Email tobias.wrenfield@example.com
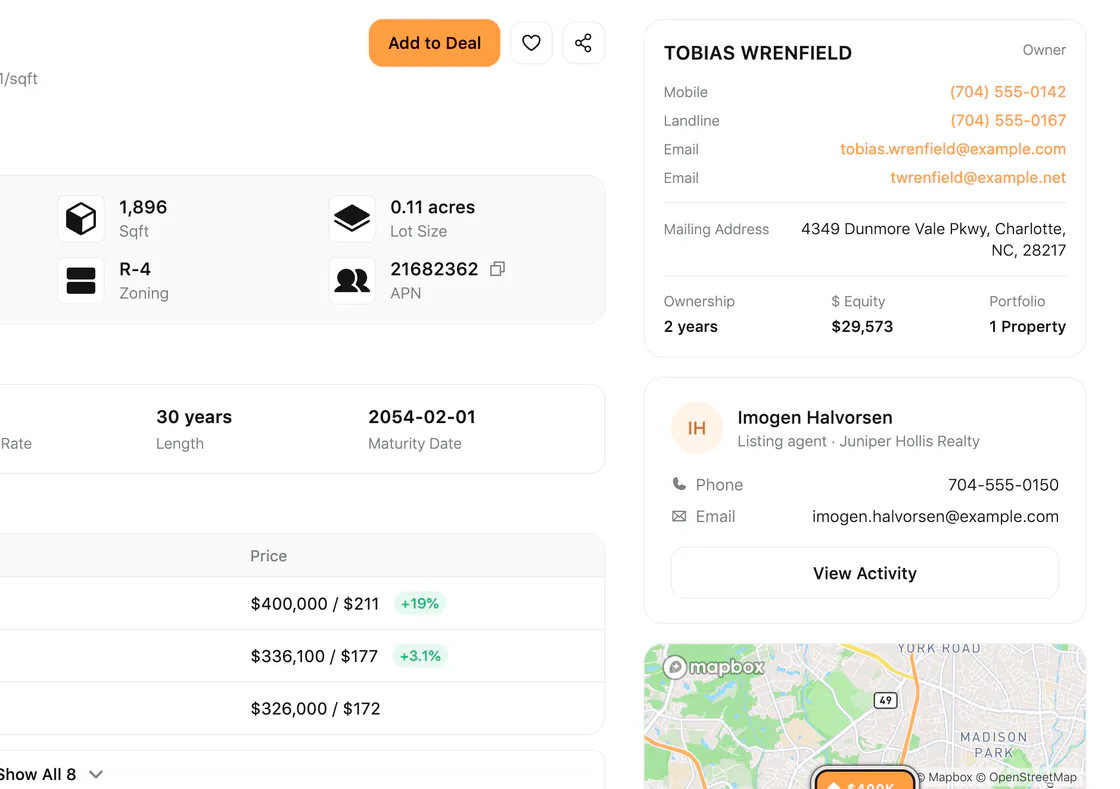Image resolution: width=1120 pixels, height=789 pixels. 953,149
